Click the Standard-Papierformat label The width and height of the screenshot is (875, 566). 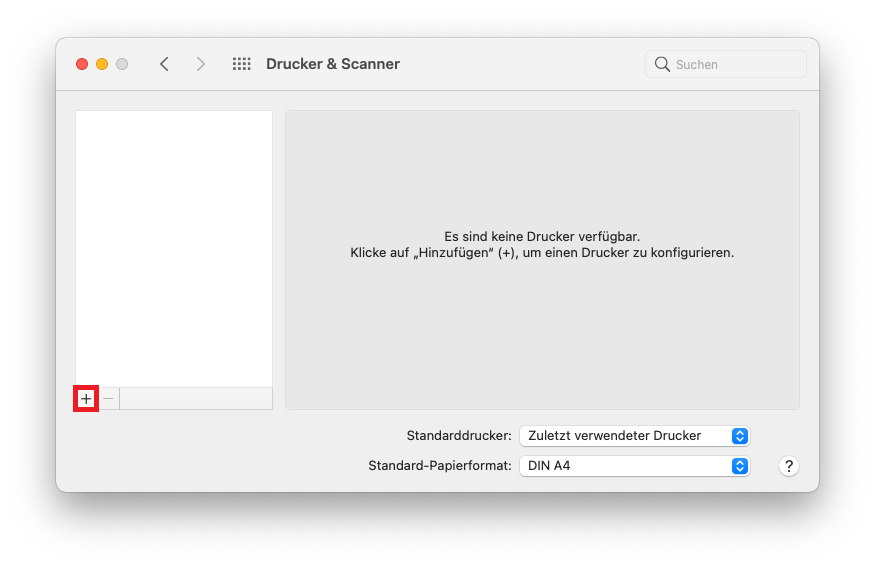click(x=440, y=466)
